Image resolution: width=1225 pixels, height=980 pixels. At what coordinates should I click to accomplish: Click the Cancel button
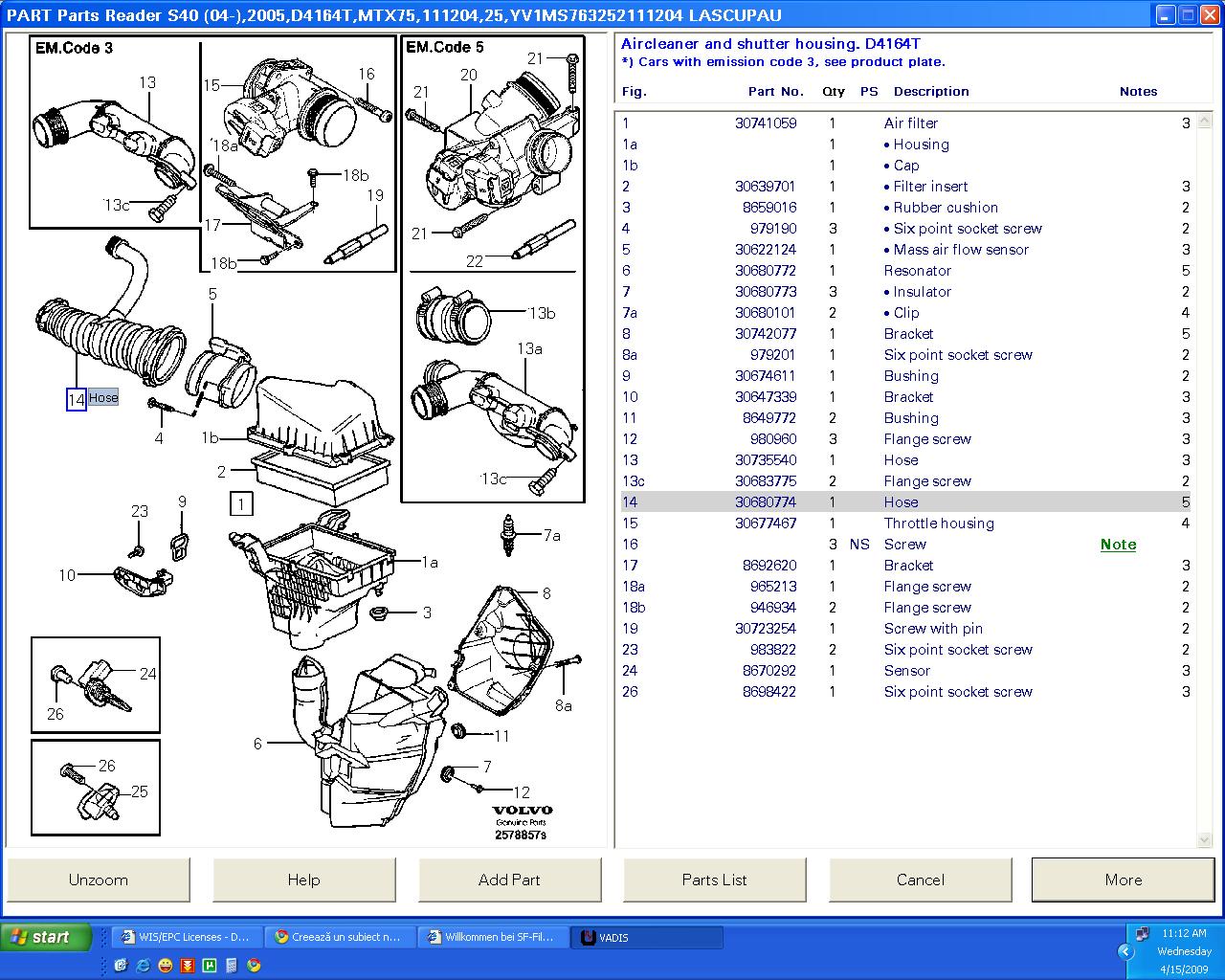(920, 880)
